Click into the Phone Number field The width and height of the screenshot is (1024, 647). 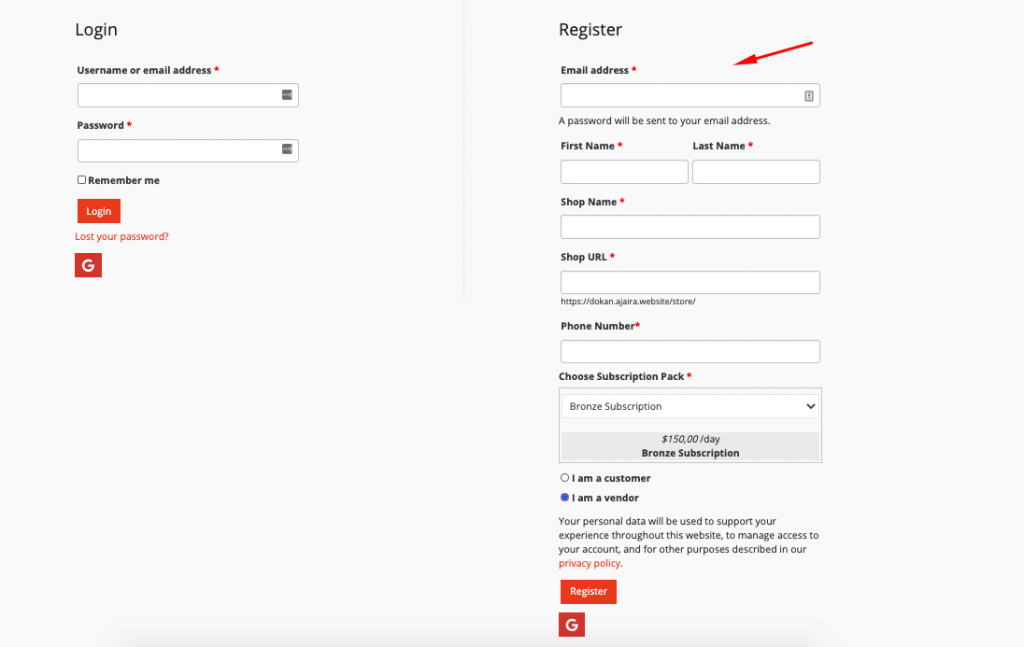(690, 351)
